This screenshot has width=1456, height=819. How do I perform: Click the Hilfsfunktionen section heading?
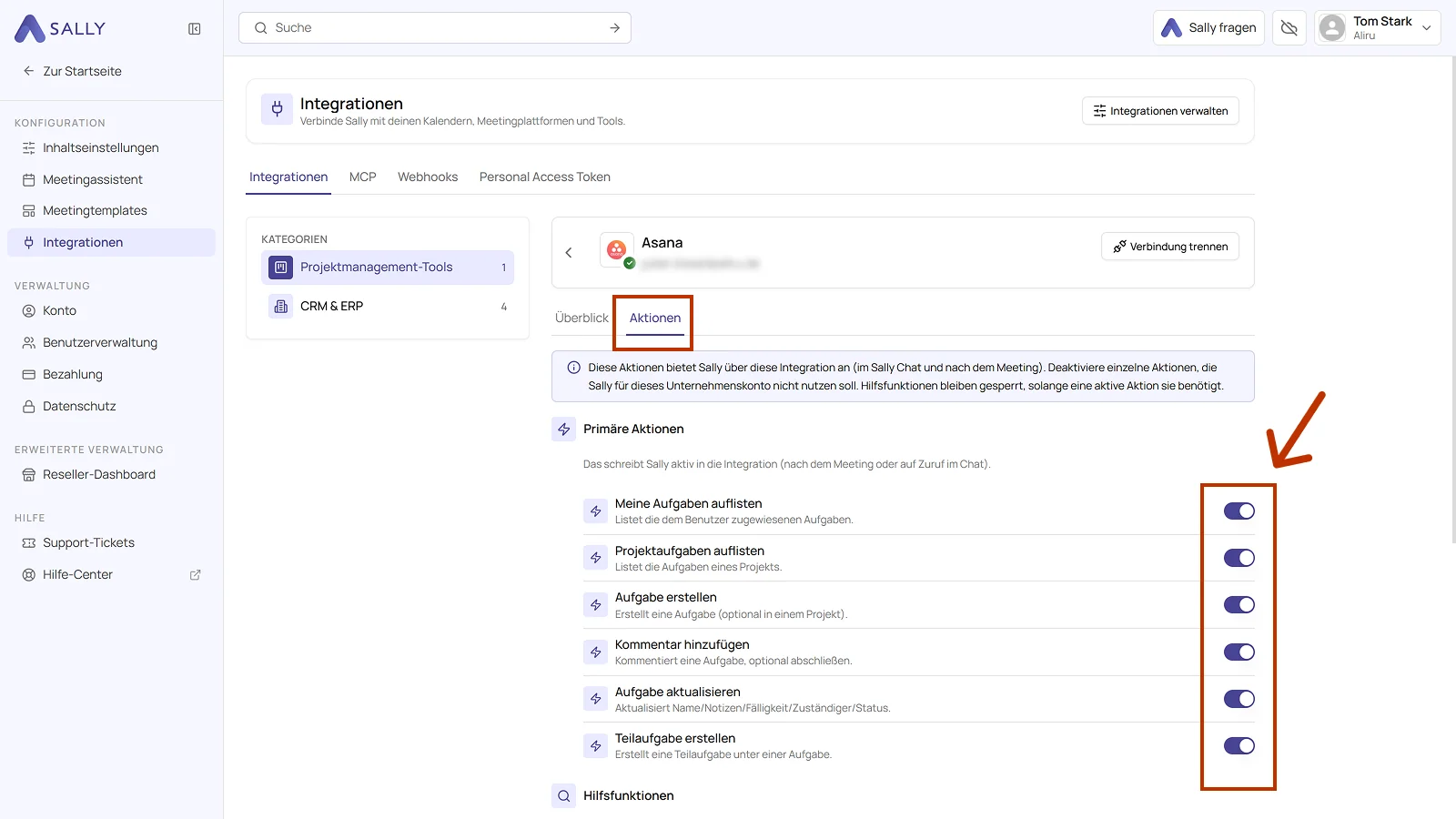(629, 796)
